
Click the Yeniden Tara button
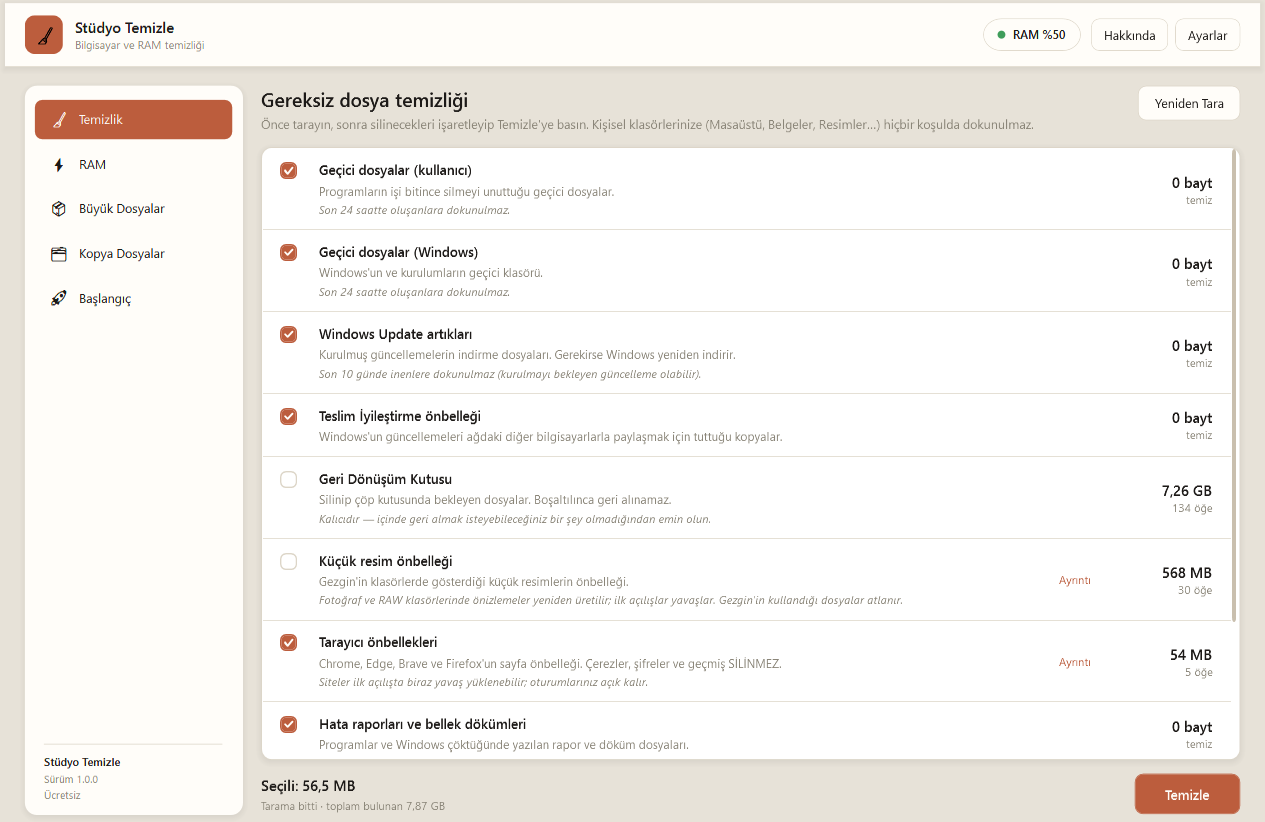click(x=1189, y=103)
